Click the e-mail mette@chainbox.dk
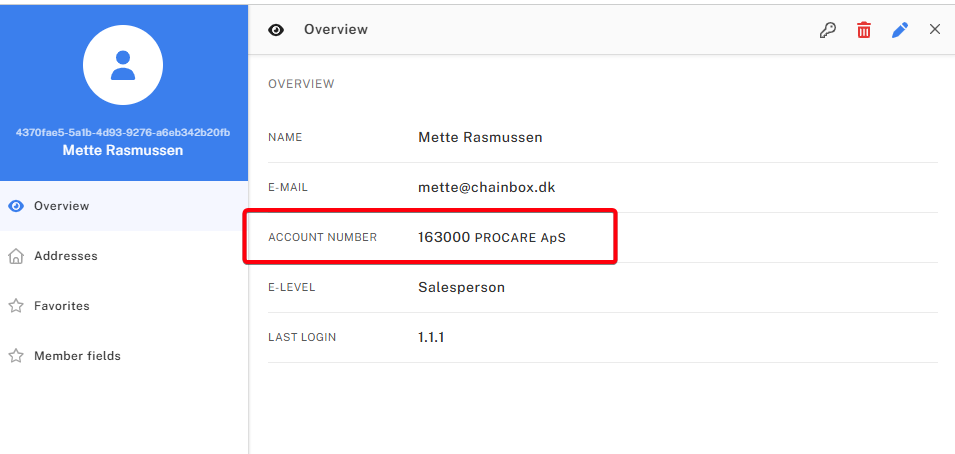 pos(487,188)
